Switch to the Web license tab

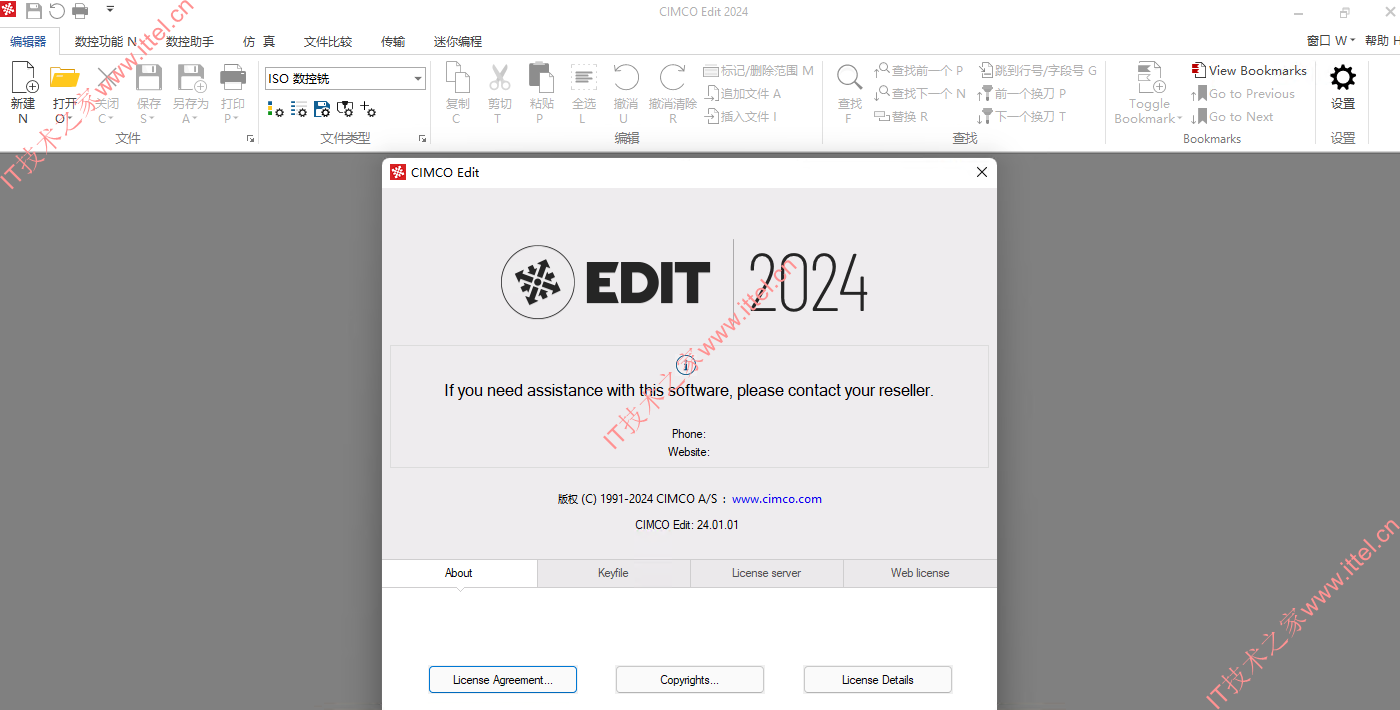(x=920, y=573)
